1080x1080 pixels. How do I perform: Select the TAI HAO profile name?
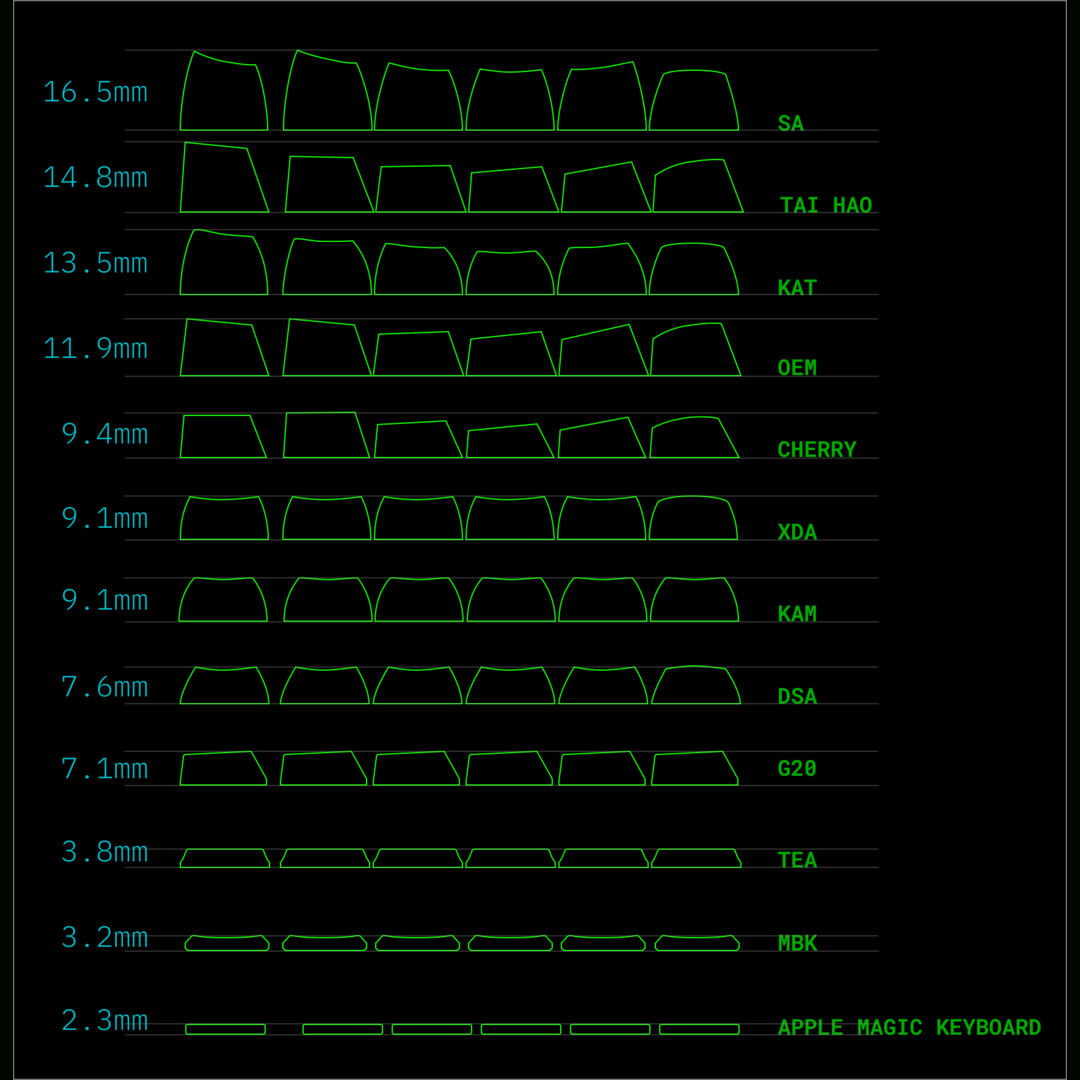826,206
